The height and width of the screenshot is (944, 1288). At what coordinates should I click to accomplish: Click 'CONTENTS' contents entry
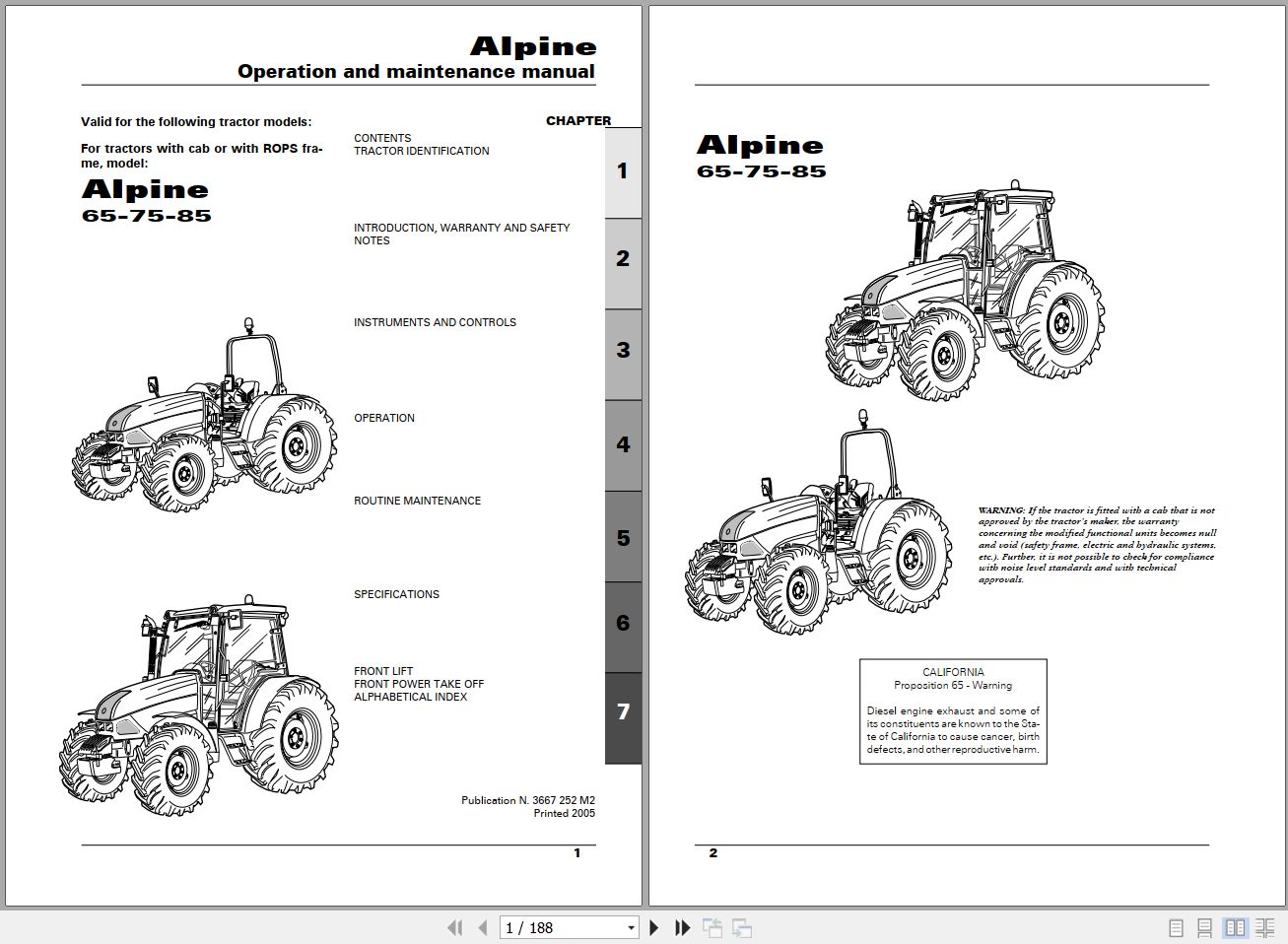pyautogui.click(x=382, y=138)
